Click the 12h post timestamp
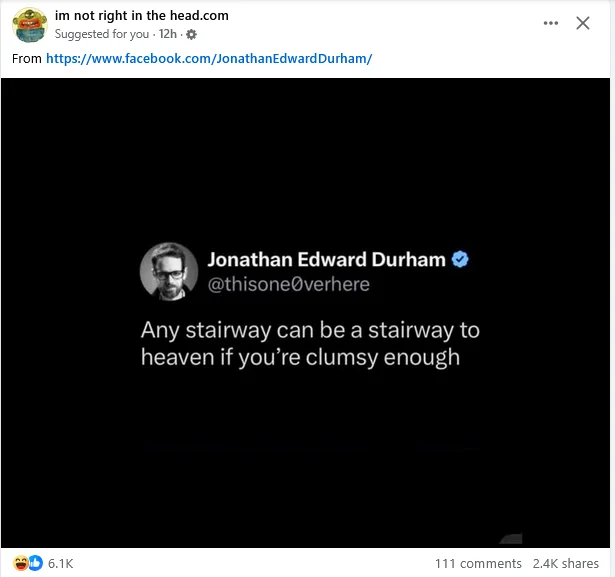 coord(167,34)
